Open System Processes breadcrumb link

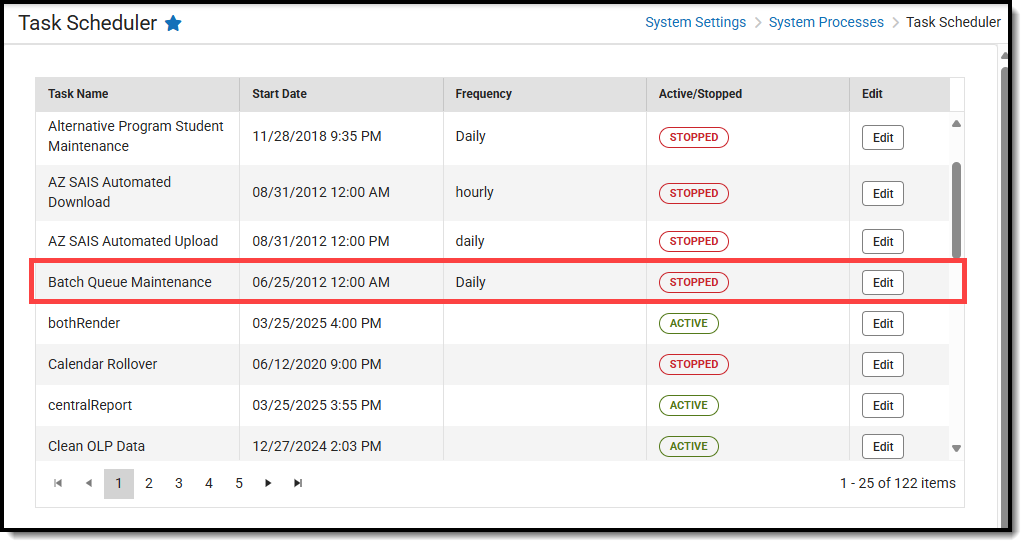pos(826,22)
